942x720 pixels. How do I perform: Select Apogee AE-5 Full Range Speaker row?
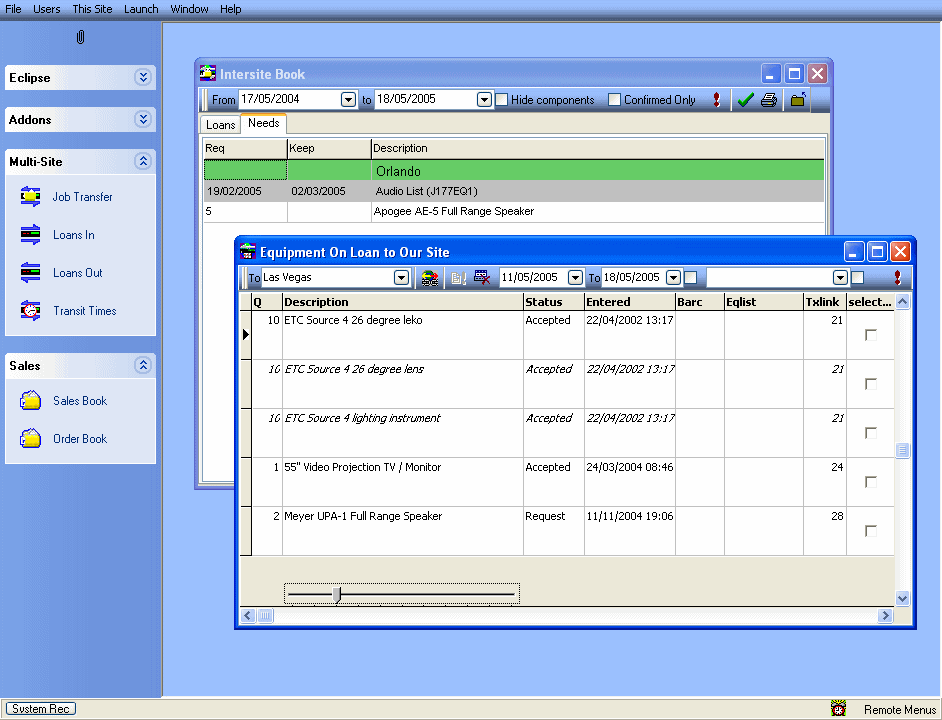(x=514, y=212)
